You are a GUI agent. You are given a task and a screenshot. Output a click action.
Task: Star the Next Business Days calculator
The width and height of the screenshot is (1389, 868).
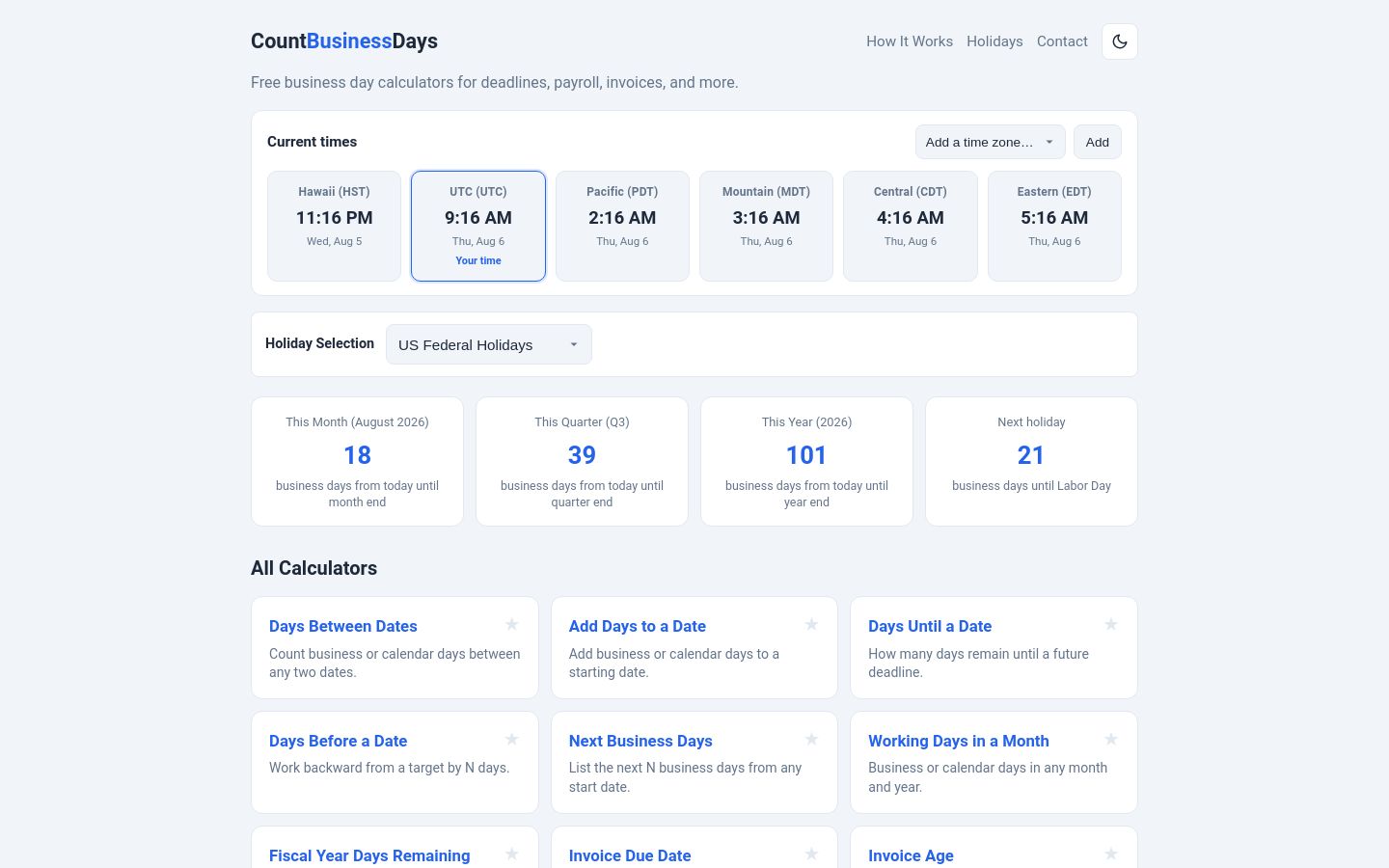click(x=811, y=740)
